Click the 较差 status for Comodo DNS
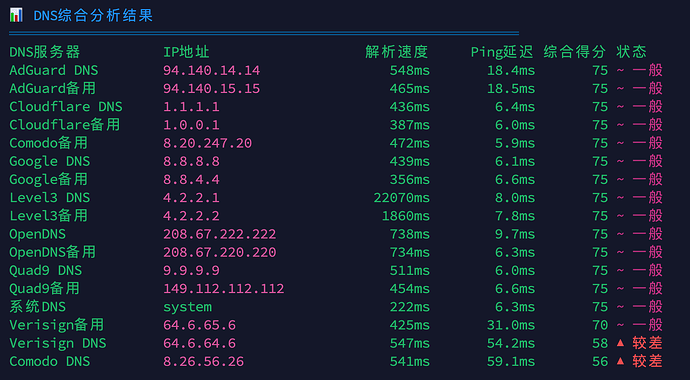The height and width of the screenshot is (380, 690). tap(647, 362)
